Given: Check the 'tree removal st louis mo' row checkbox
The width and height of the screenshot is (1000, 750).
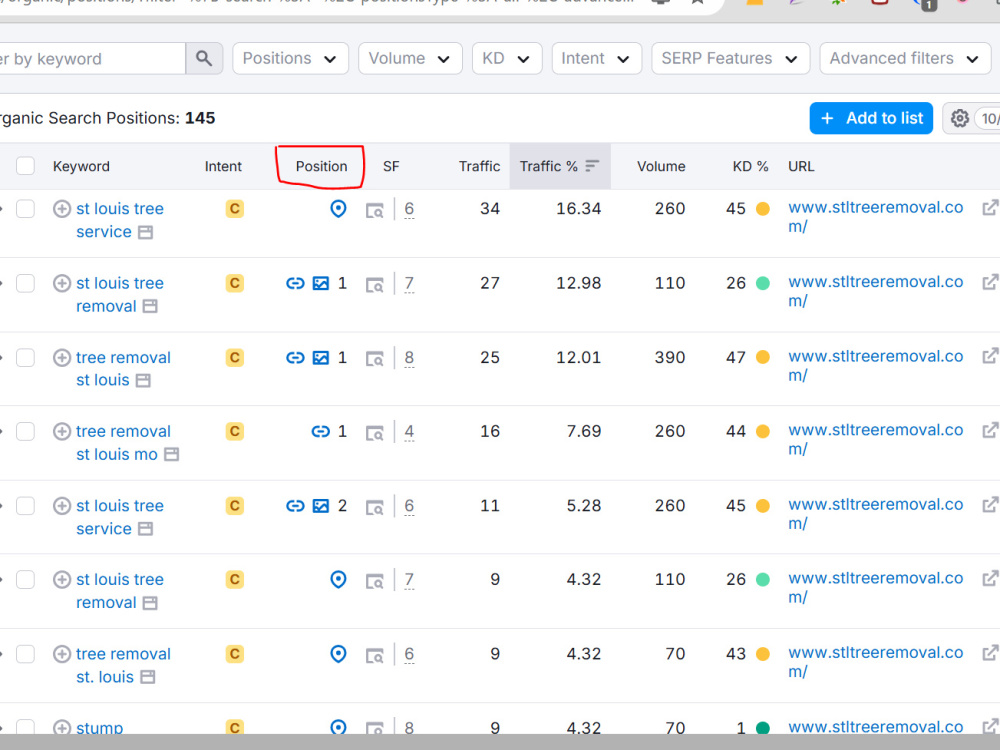Looking at the screenshot, I should point(26,432).
